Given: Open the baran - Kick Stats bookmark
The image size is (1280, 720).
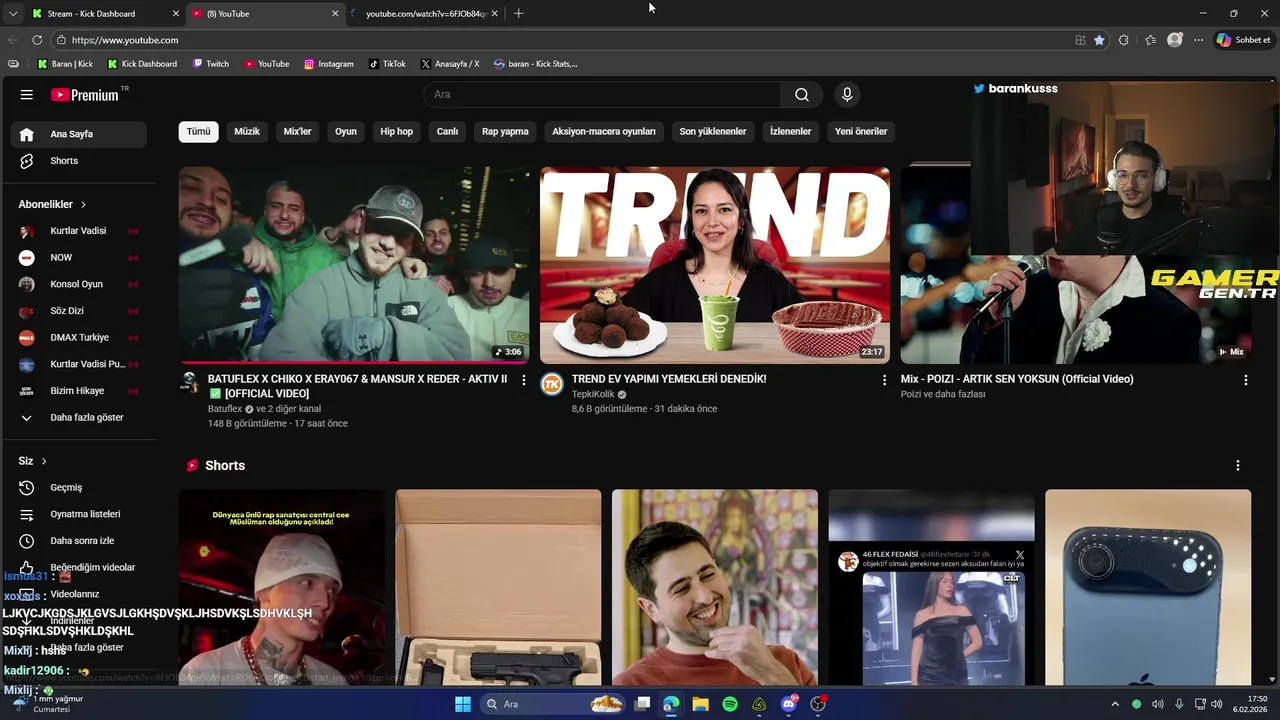Looking at the screenshot, I should pyautogui.click(x=536, y=64).
